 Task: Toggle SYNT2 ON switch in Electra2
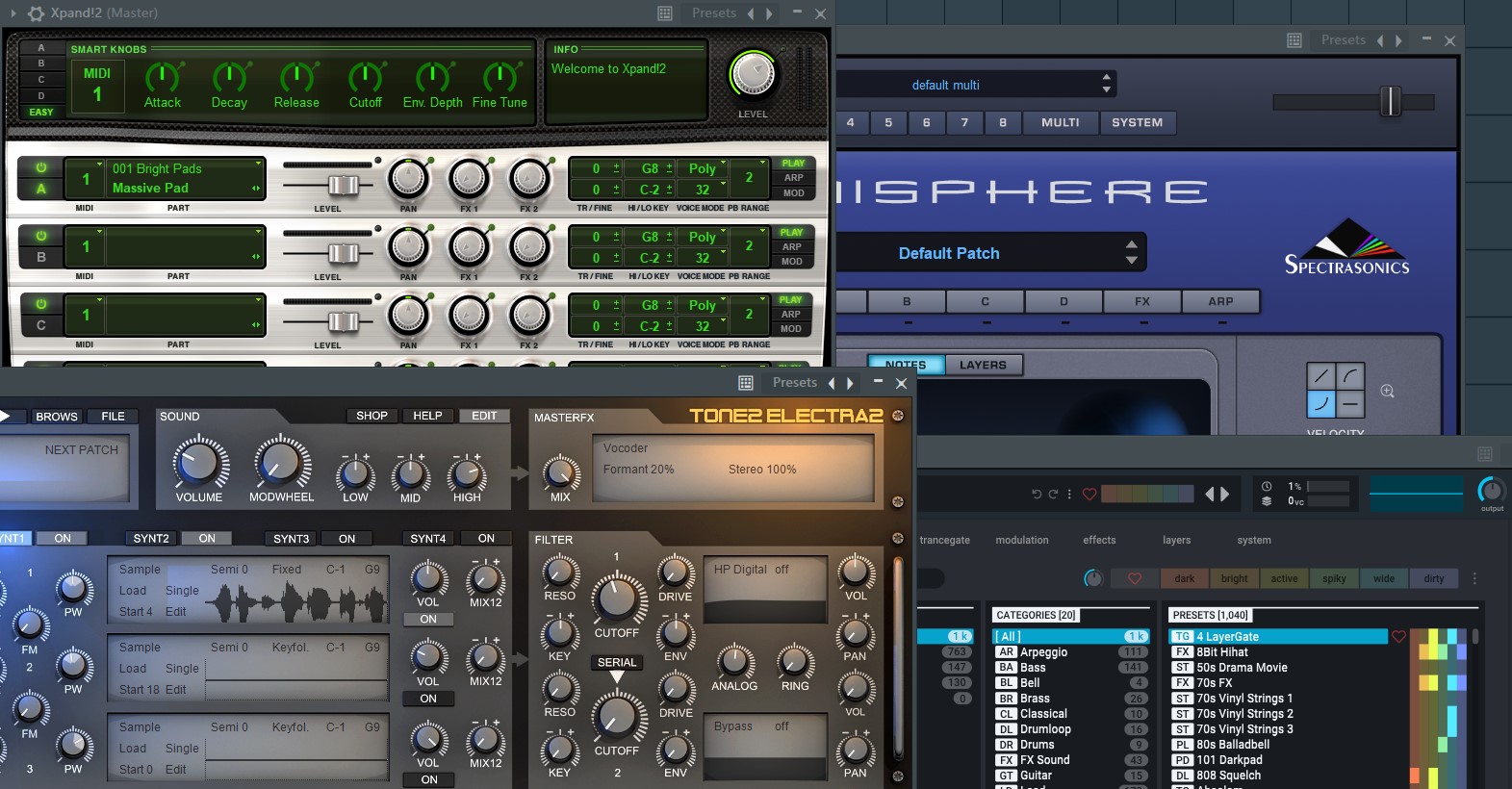click(207, 539)
